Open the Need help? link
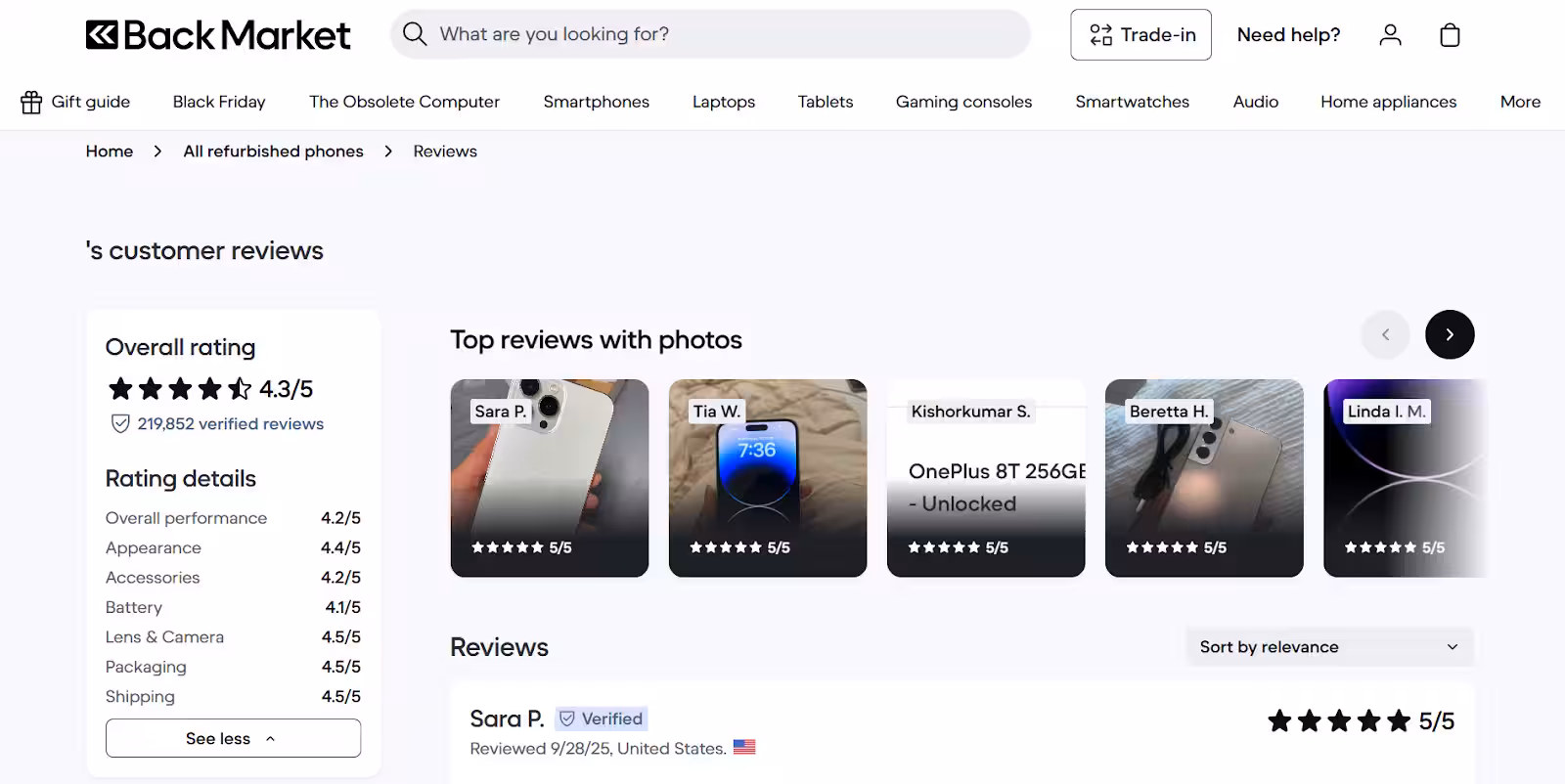Image resolution: width=1565 pixels, height=784 pixels. (x=1288, y=35)
